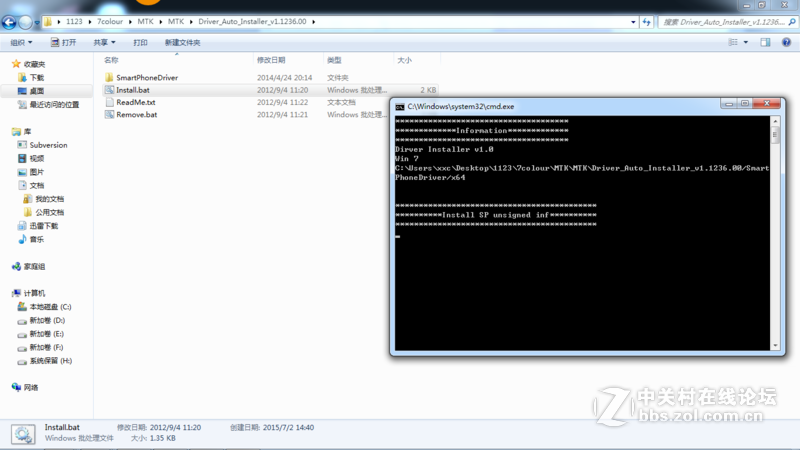The width and height of the screenshot is (800, 450).
Task: Click the cmd window scrollbar thumb
Action: click(x=776, y=135)
